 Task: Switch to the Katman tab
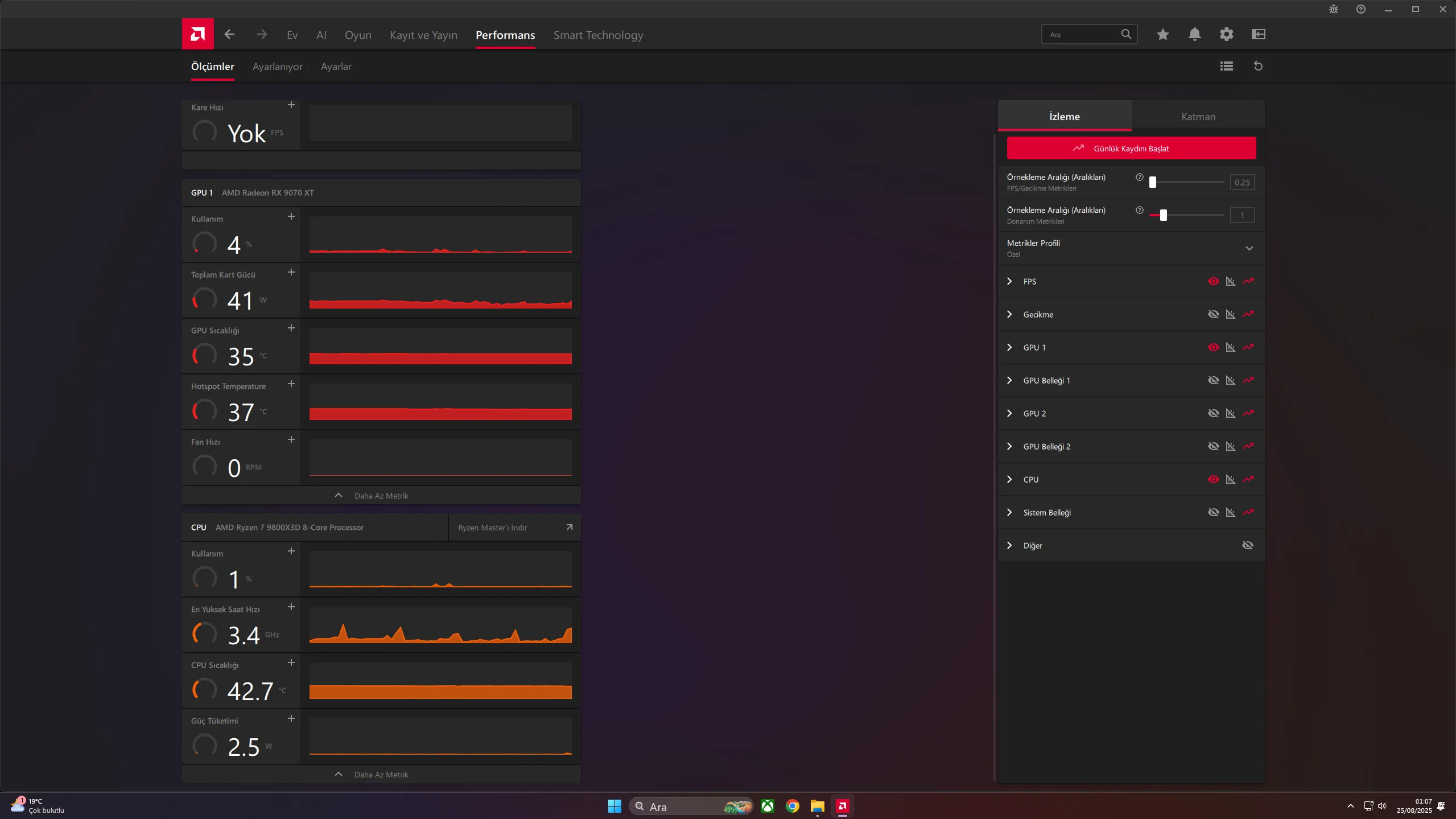[1198, 117]
